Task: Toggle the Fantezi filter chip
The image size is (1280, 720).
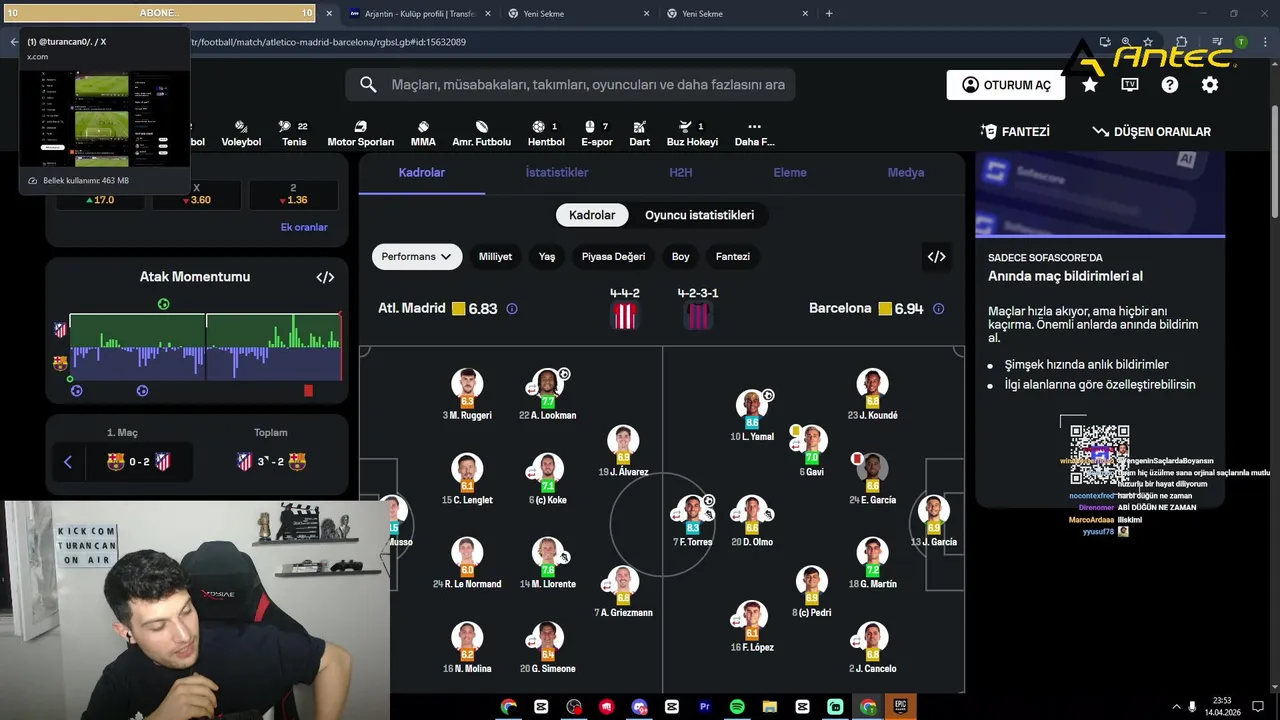Action: click(733, 257)
